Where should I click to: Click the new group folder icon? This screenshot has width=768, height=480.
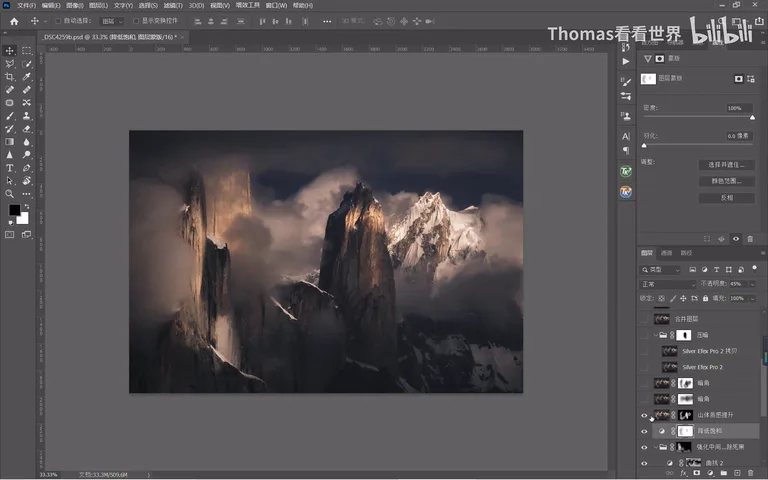coord(723,473)
